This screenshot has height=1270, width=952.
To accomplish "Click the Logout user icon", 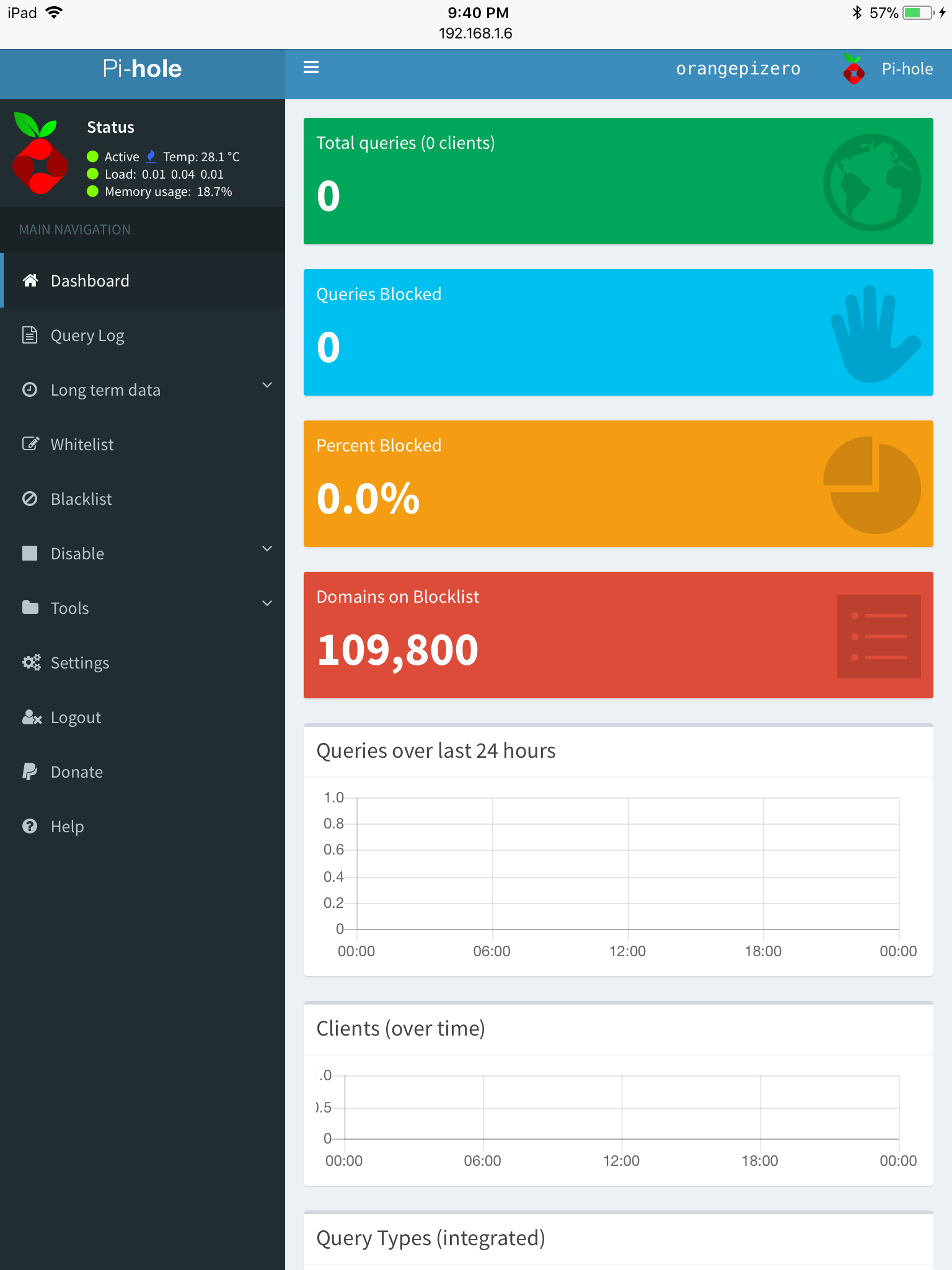I will click(32, 717).
